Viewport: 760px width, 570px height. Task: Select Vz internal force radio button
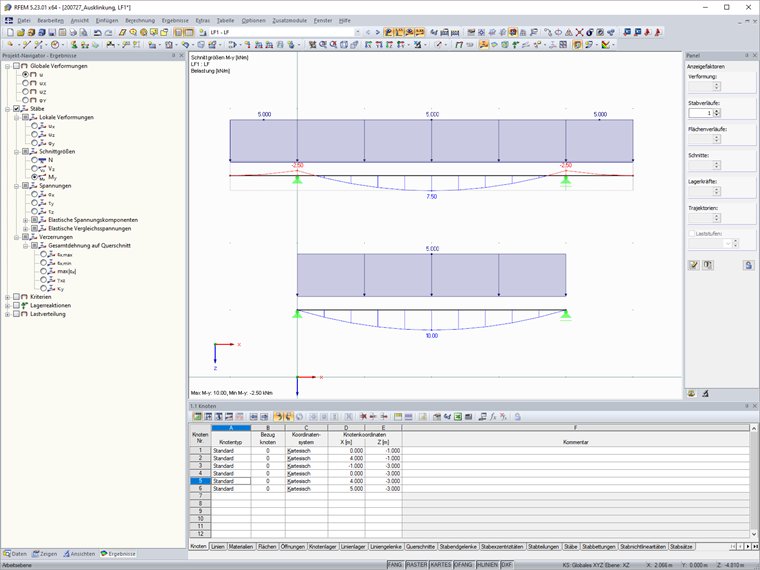pos(34,169)
